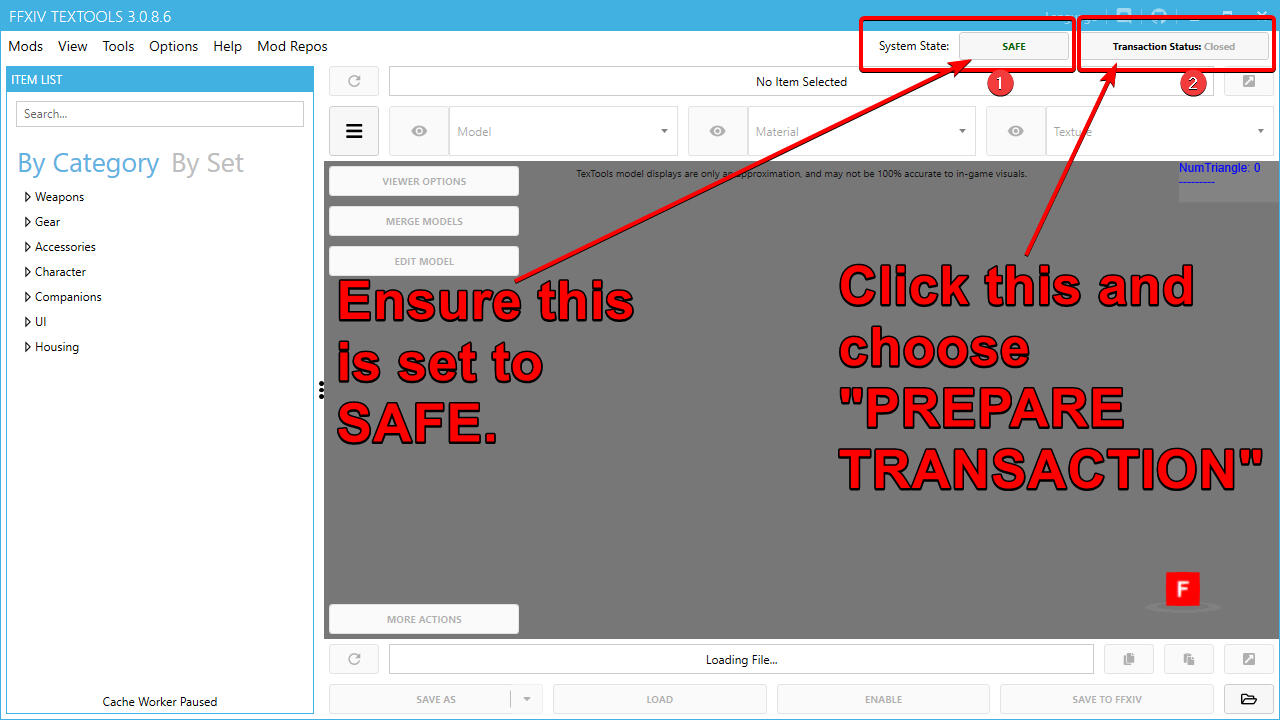Click the pop-out icon right of the item name bar
Image resolution: width=1280 pixels, height=720 pixels.
tap(1249, 82)
